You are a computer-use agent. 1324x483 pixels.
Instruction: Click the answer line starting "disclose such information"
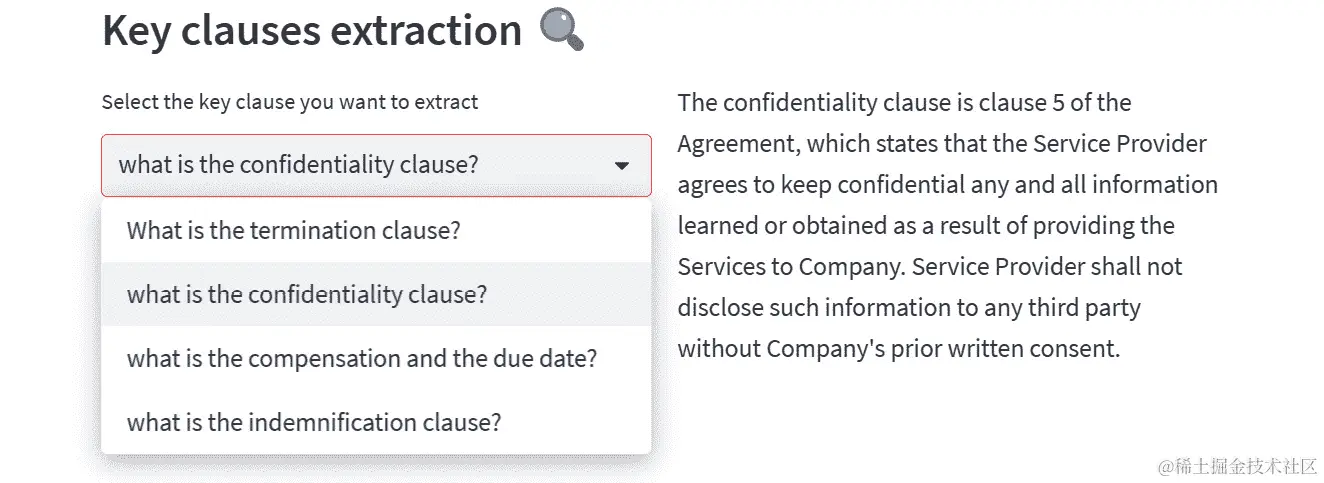point(909,308)
